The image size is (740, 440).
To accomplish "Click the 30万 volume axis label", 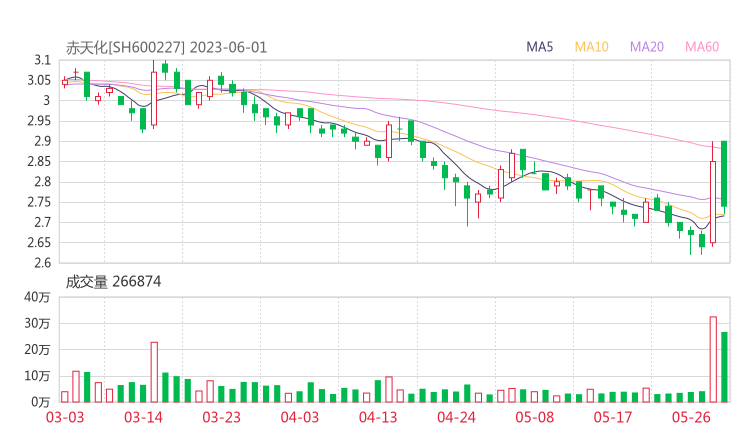I will (37, 323).
